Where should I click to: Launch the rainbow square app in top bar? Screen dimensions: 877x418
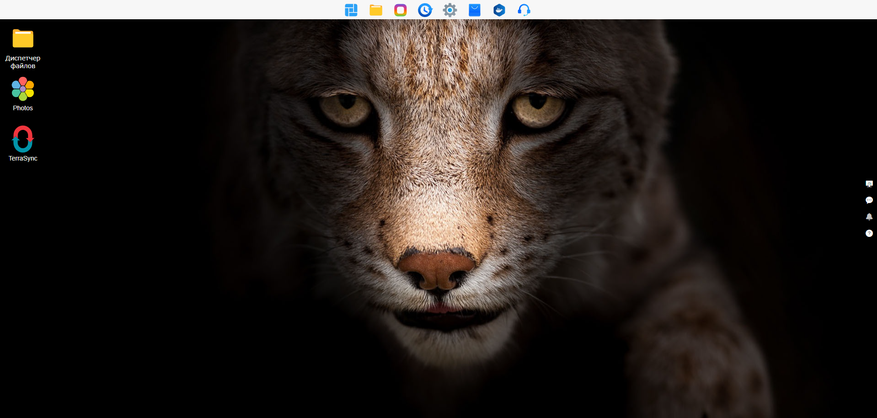(x=400, y=10)
